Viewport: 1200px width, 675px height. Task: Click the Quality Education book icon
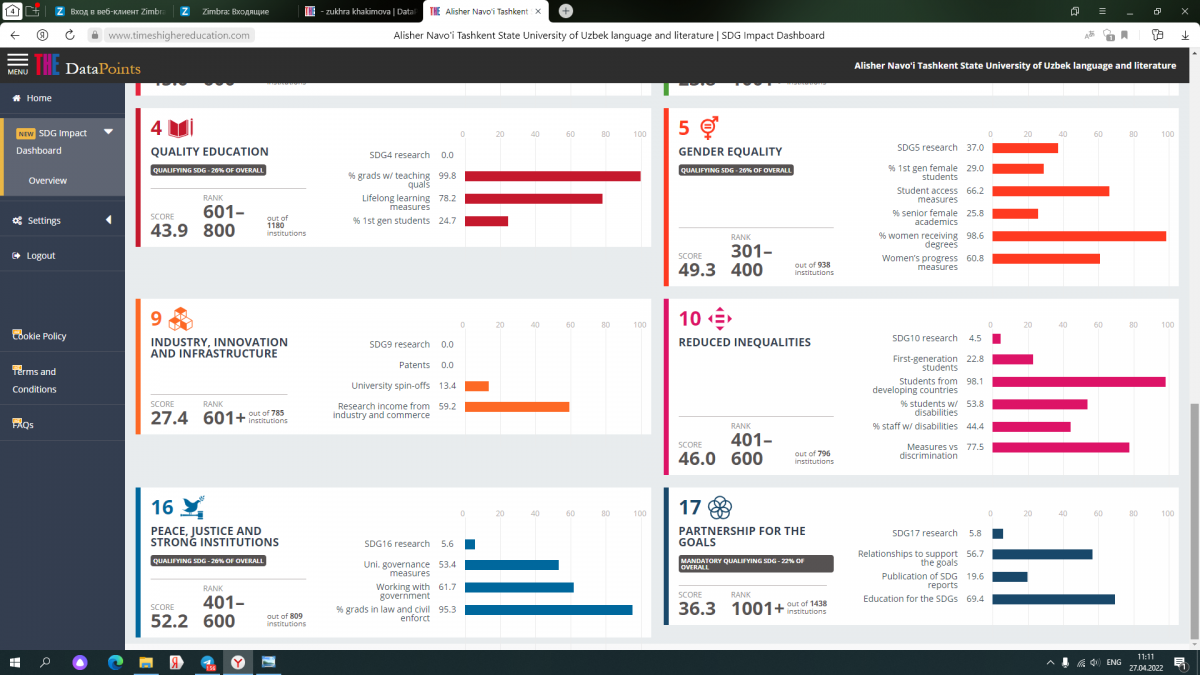coord(180,128)
